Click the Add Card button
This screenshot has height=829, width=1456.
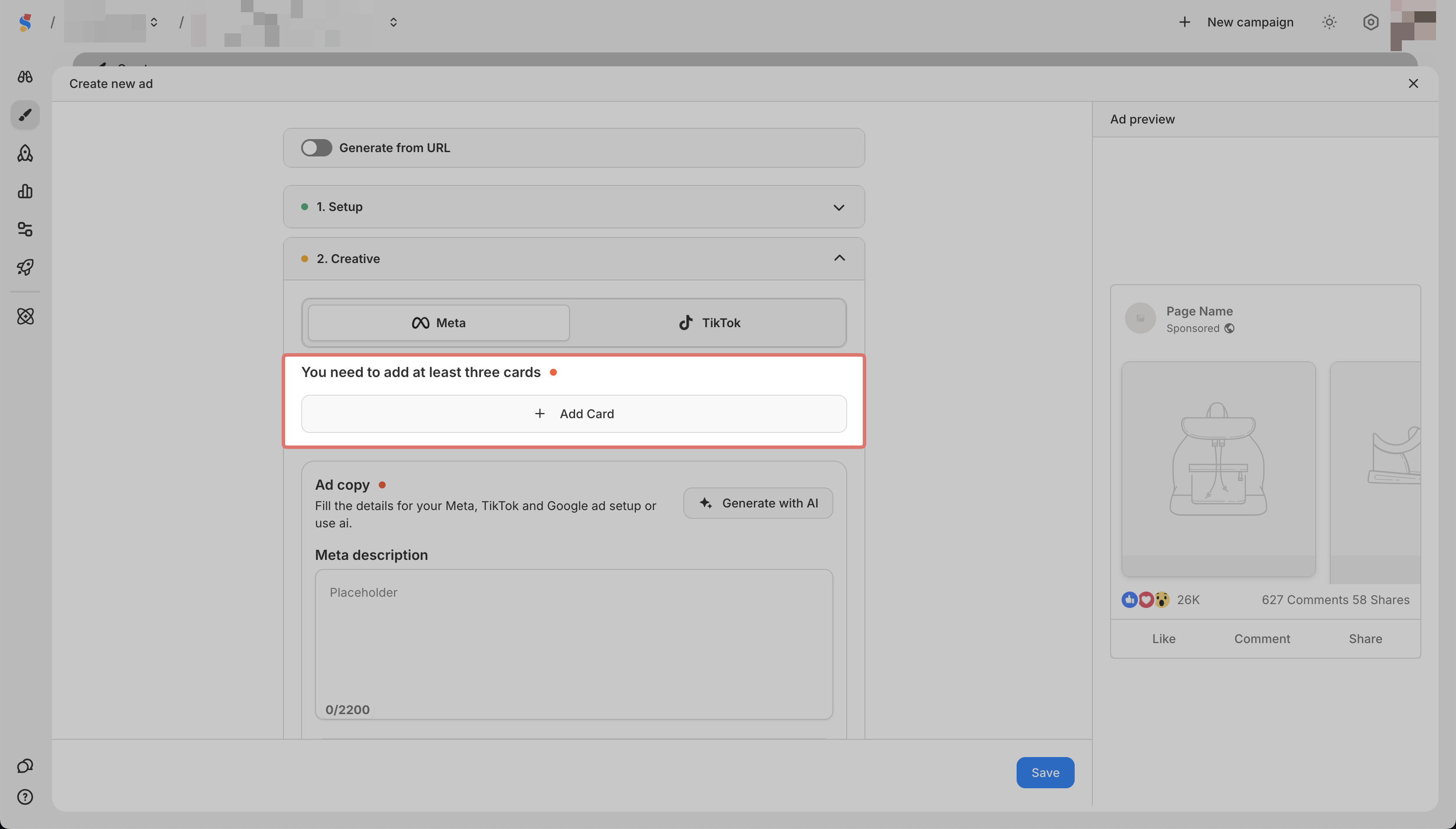click(x=574, y=414)
